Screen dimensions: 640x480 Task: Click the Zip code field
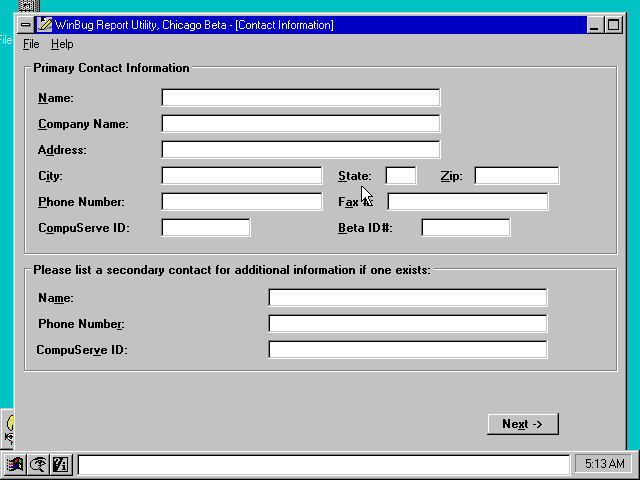[x=517, y=176]
